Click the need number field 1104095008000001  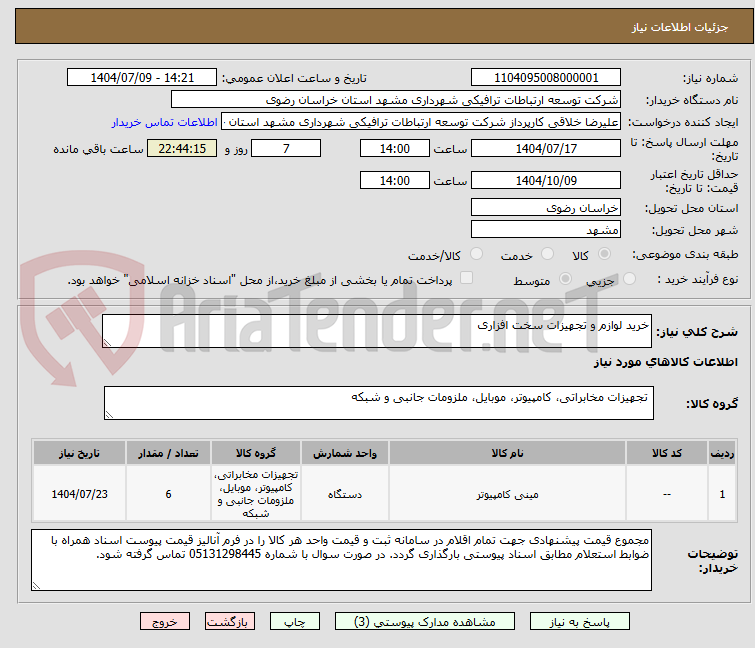[546, 78]
